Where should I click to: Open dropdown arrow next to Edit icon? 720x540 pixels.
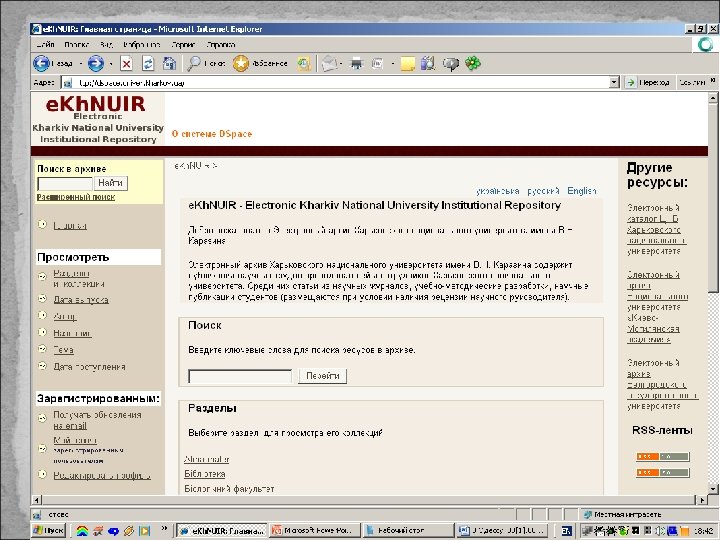coord(393,64)
